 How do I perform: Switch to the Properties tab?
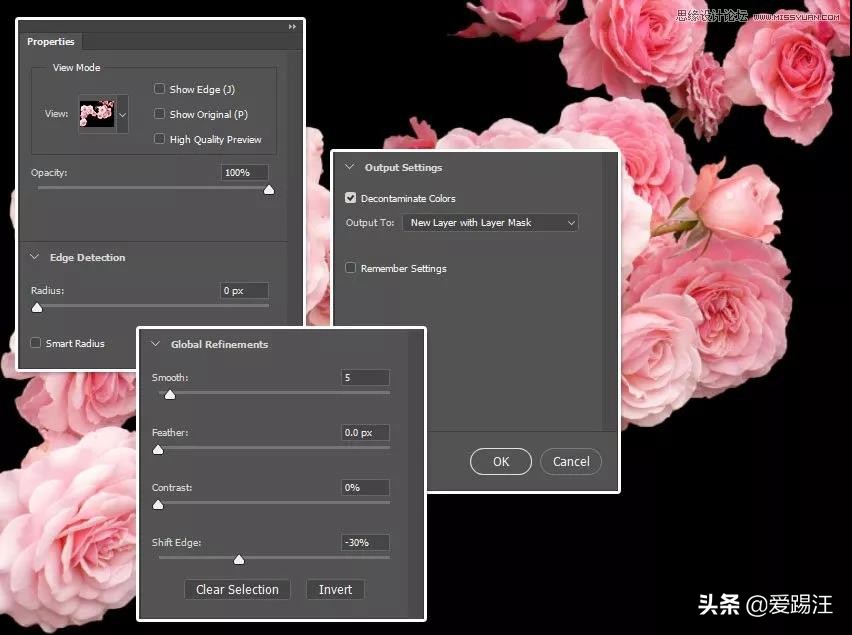pos(50,41)
